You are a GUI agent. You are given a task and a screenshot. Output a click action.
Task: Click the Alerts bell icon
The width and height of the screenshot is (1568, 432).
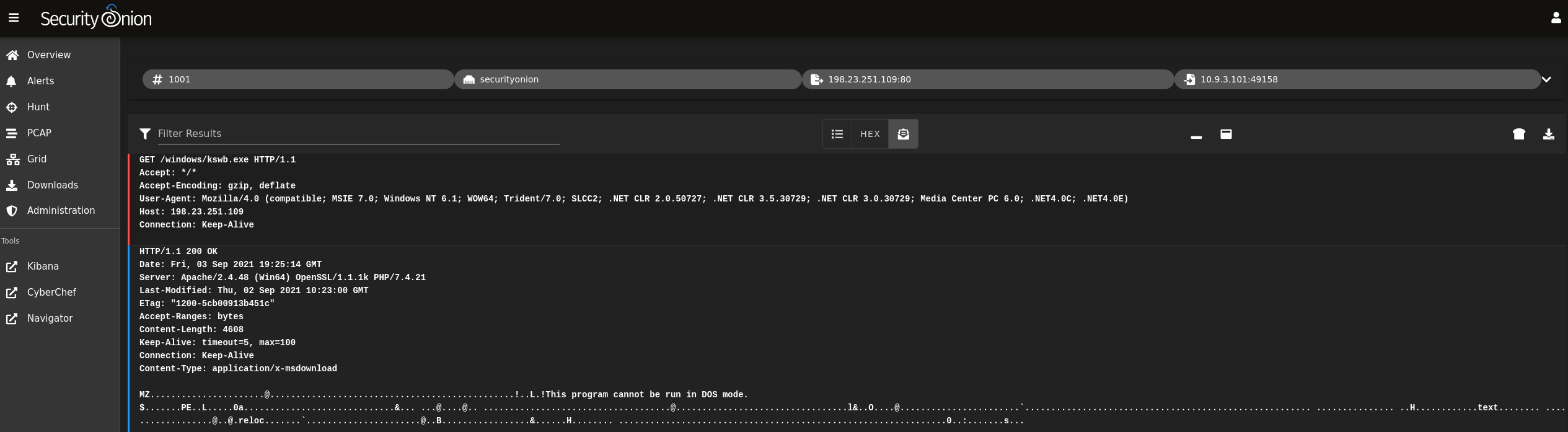click(11, 81)
